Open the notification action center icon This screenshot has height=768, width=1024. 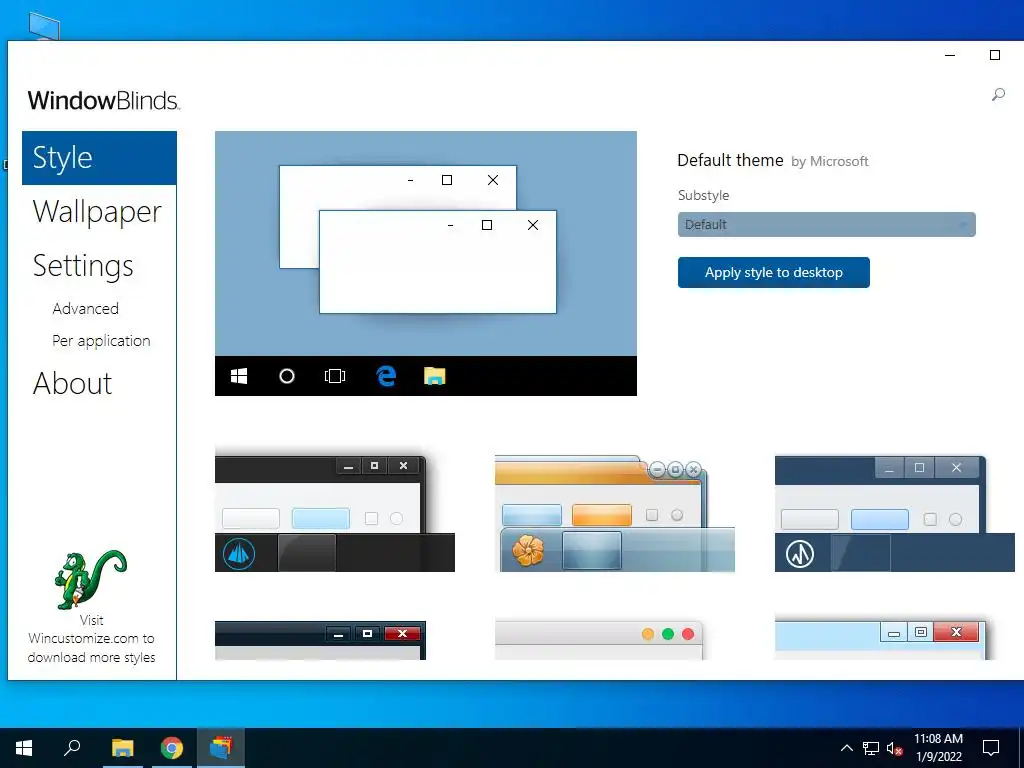(991, 748)
